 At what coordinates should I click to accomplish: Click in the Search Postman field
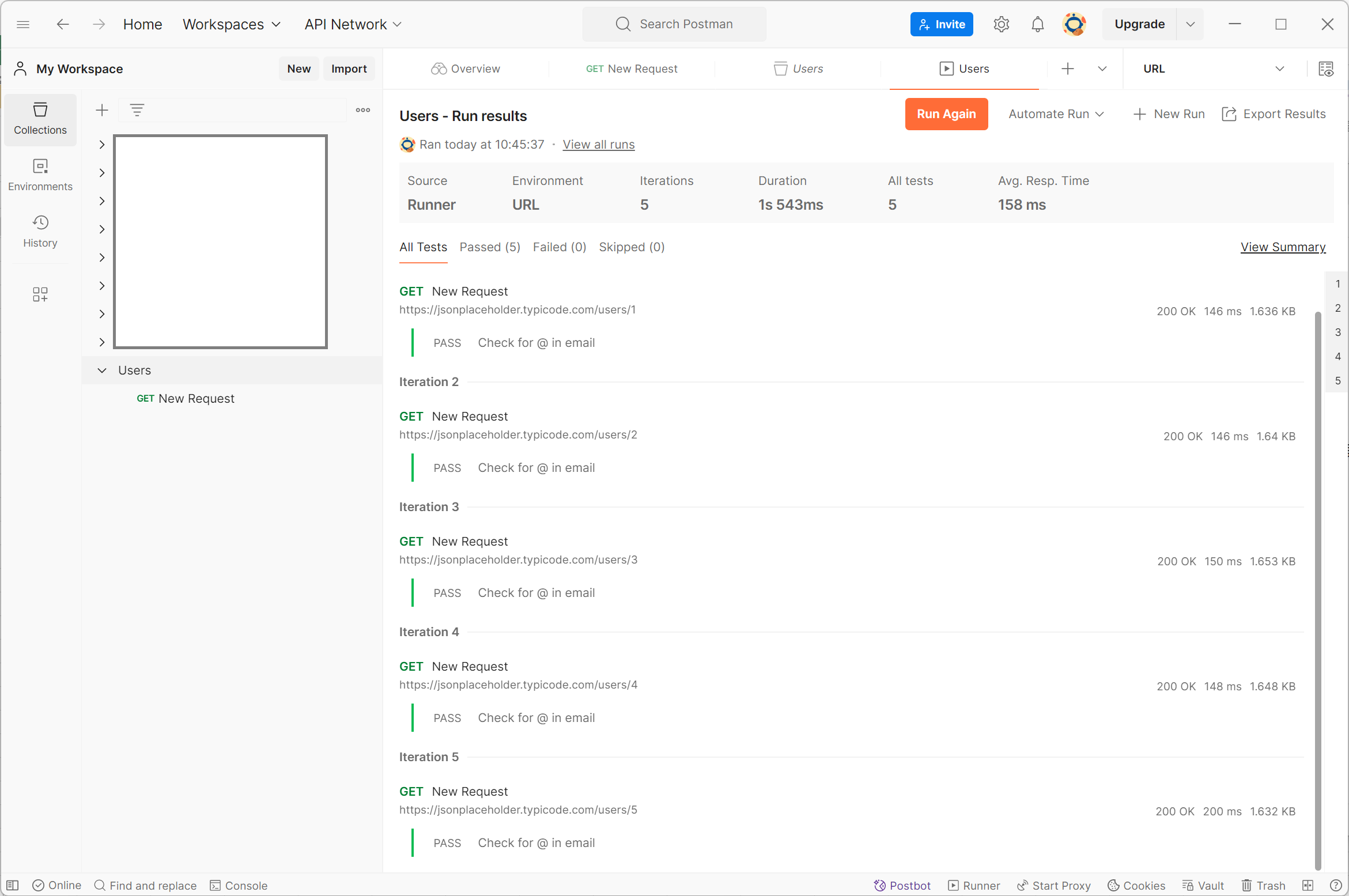pyautogui.click(x=674, y=24)
